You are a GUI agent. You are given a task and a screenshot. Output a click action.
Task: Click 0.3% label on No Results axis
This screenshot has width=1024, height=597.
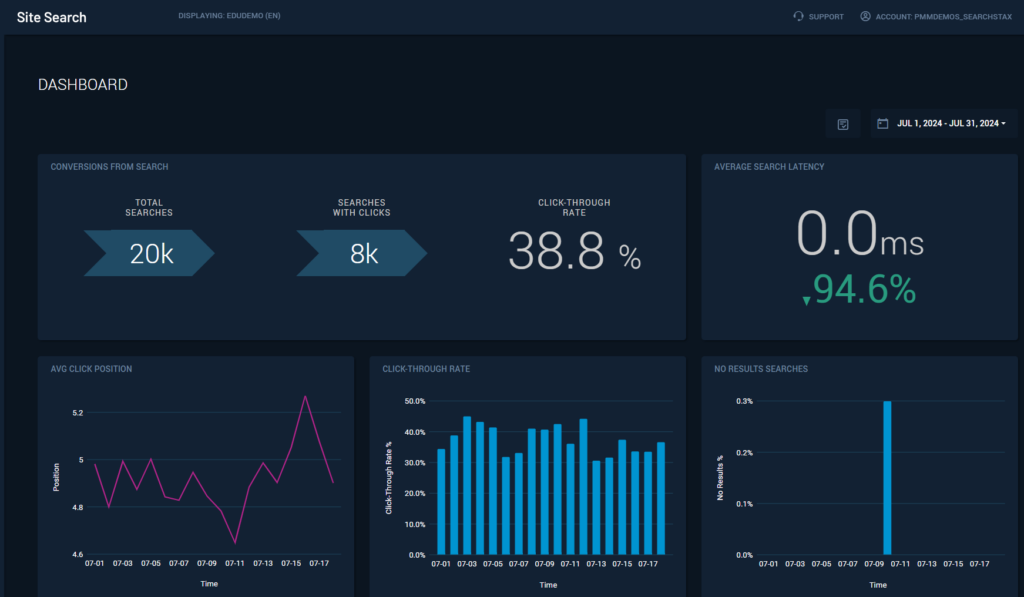pyautogui.click(x=744, y=401)
